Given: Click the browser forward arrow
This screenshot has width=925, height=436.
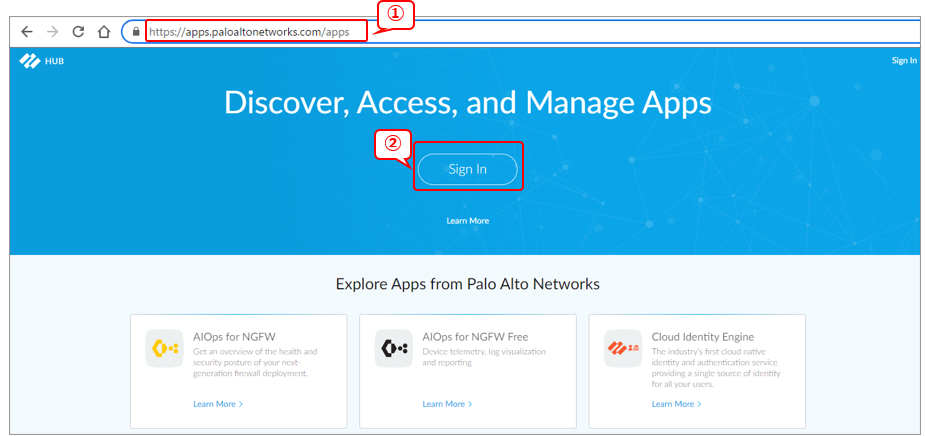Looking at the screenshot, I should point(53,31).
